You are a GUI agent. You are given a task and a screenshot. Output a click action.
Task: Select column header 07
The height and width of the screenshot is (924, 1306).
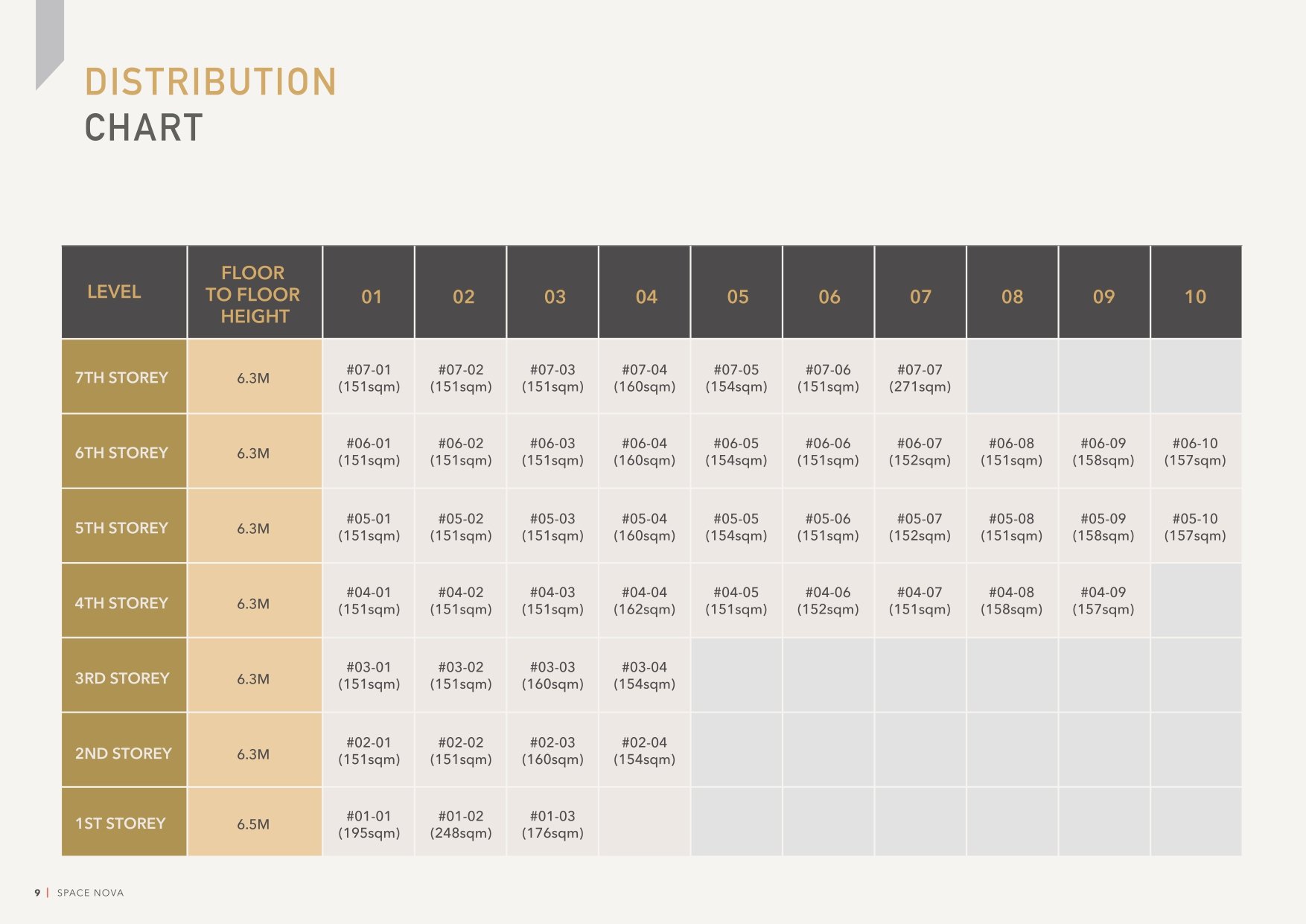[920, 292]
